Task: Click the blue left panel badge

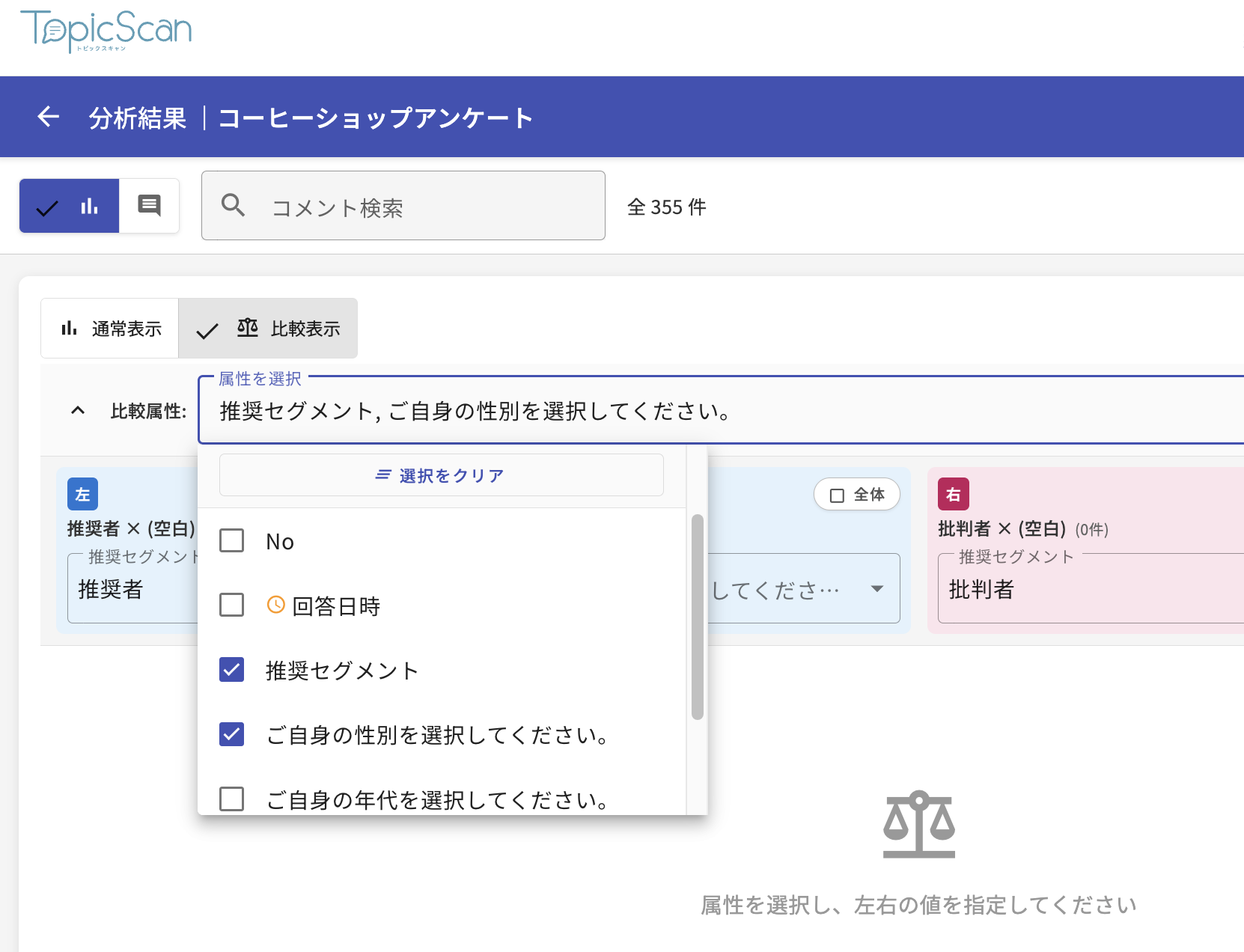Action: [82, 494]
